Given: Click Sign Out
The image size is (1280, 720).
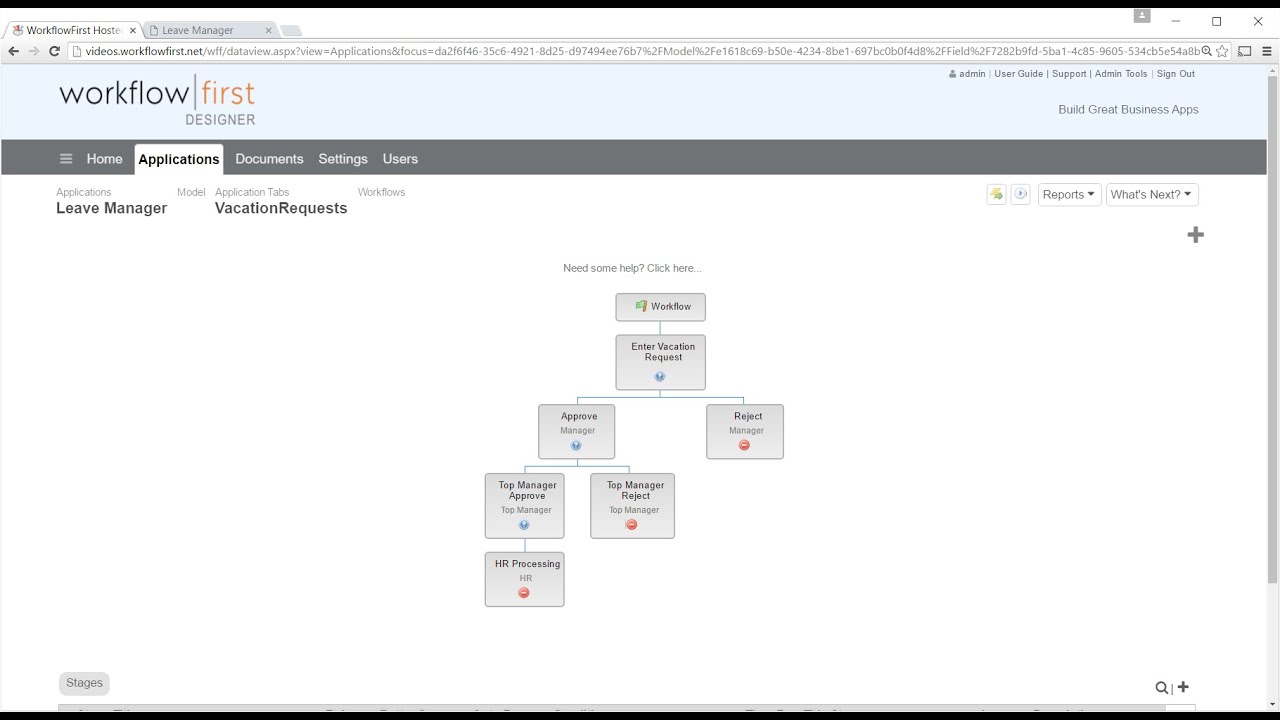Looking at the screenshot, I should coord(1176,74).
